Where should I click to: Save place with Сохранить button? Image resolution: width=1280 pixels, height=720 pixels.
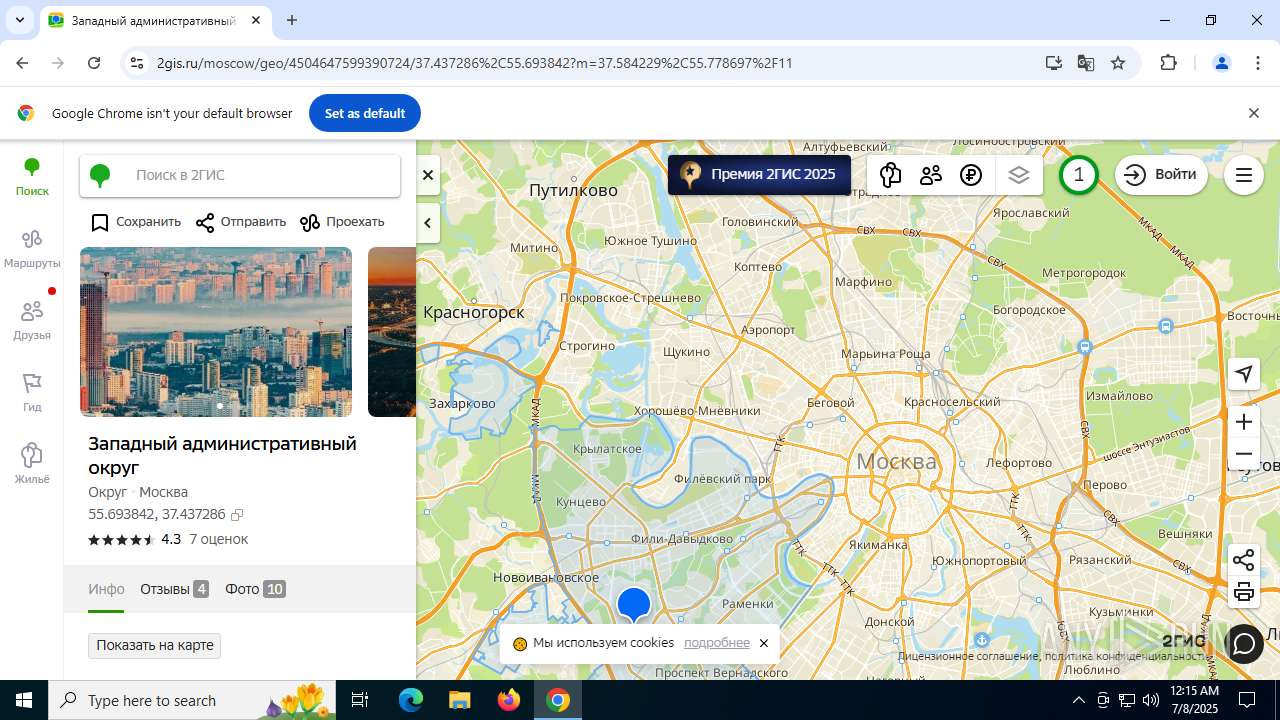pyautogui.click(x=136, y=222)
